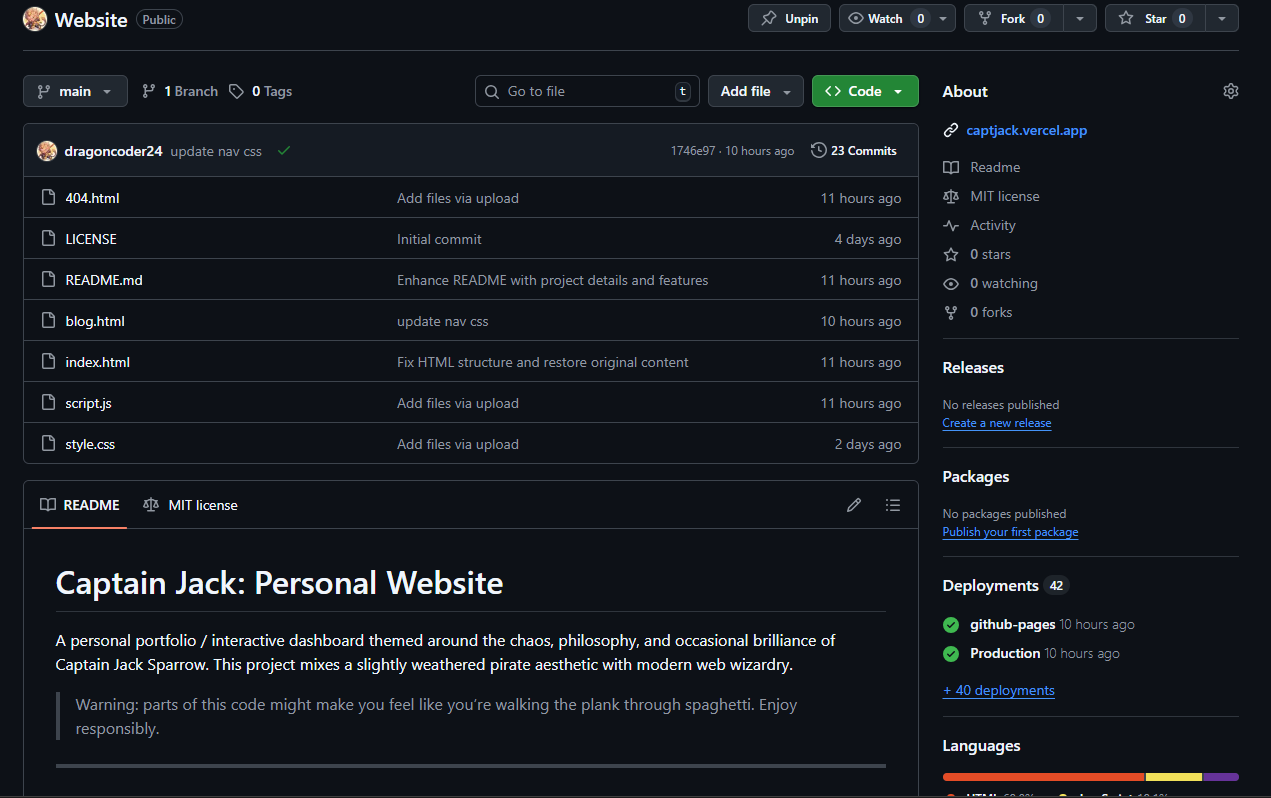The width and height of the screenshot is (1271, 798).
Task: Open the 1 Branch list
Action: click(180, 91)
